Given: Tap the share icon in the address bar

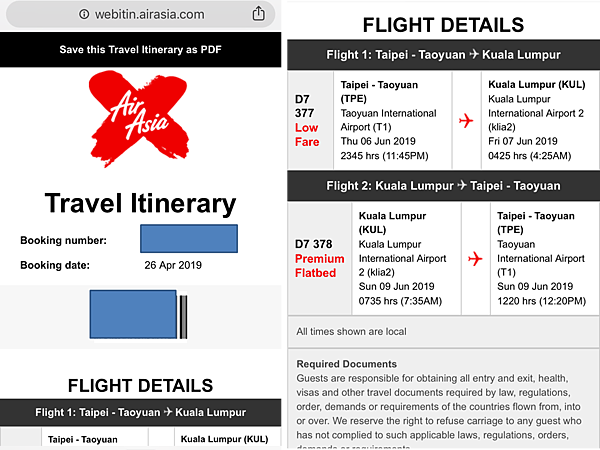Looking at the screenshot, I should (x=259, y=14).
